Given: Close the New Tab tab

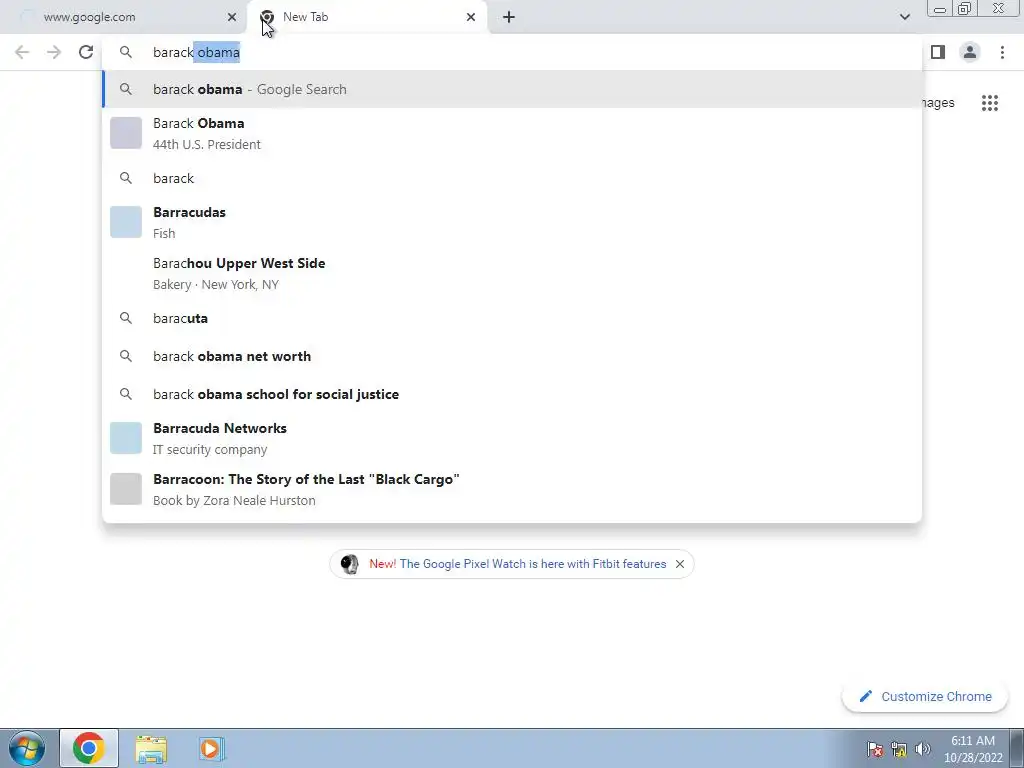Looking at the screenshot, I should [x=471, y=17].
